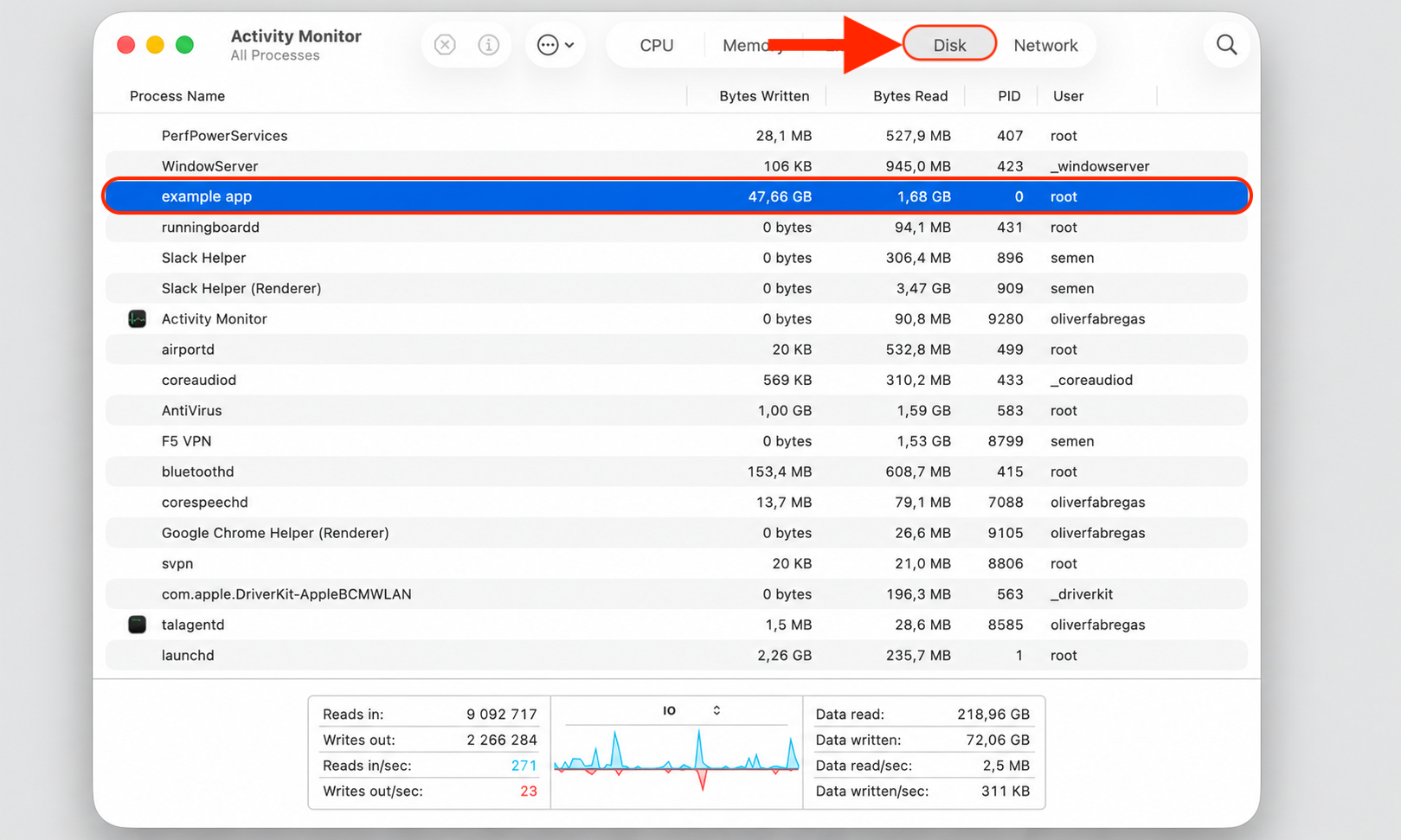Select the Slack Helper (Renderer) row
The width and height of the screenshot is (1401, 840).
[x=677, y=288]
